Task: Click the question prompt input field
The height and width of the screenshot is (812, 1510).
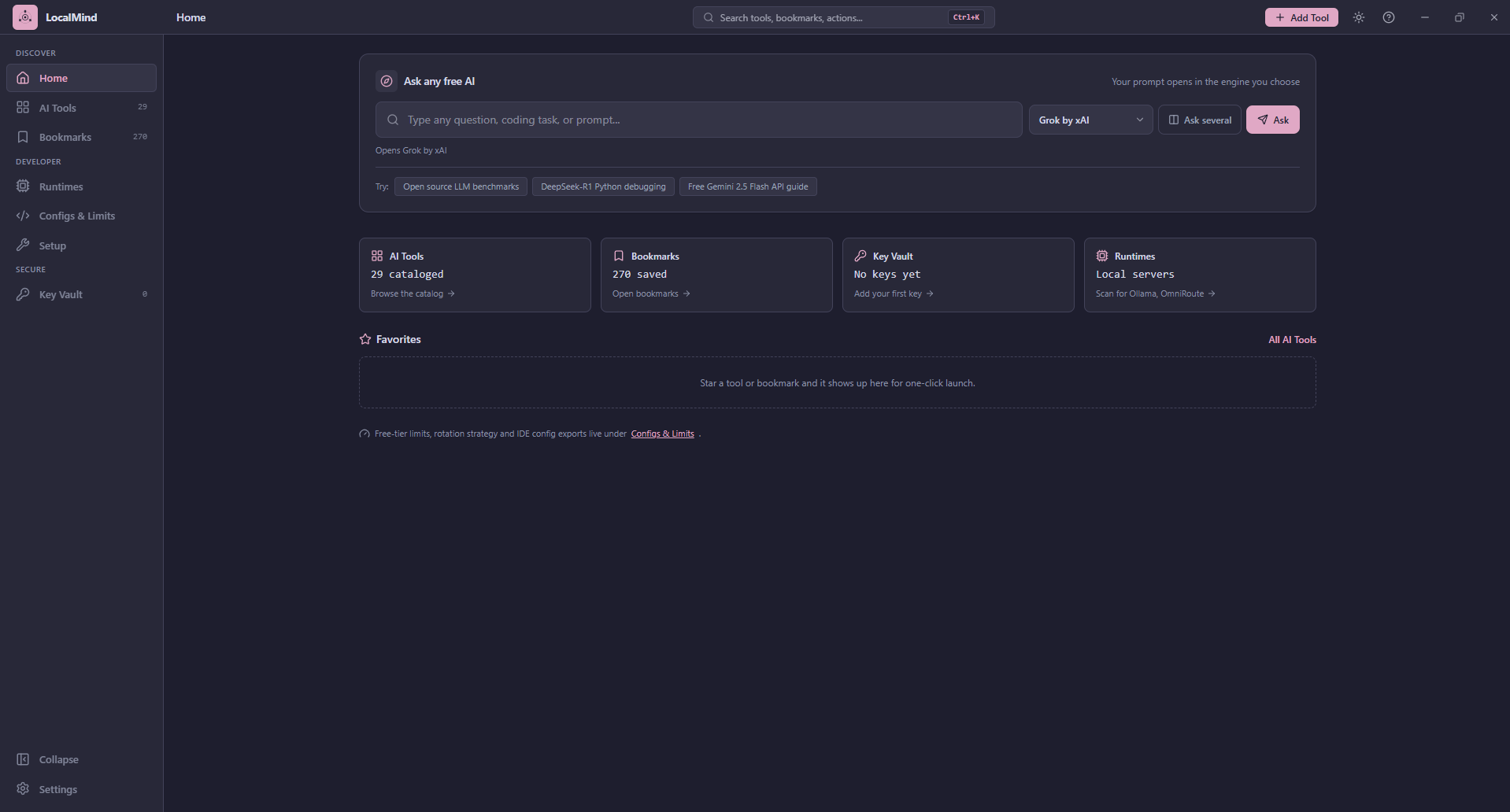Action: click(x=699, y=120)
